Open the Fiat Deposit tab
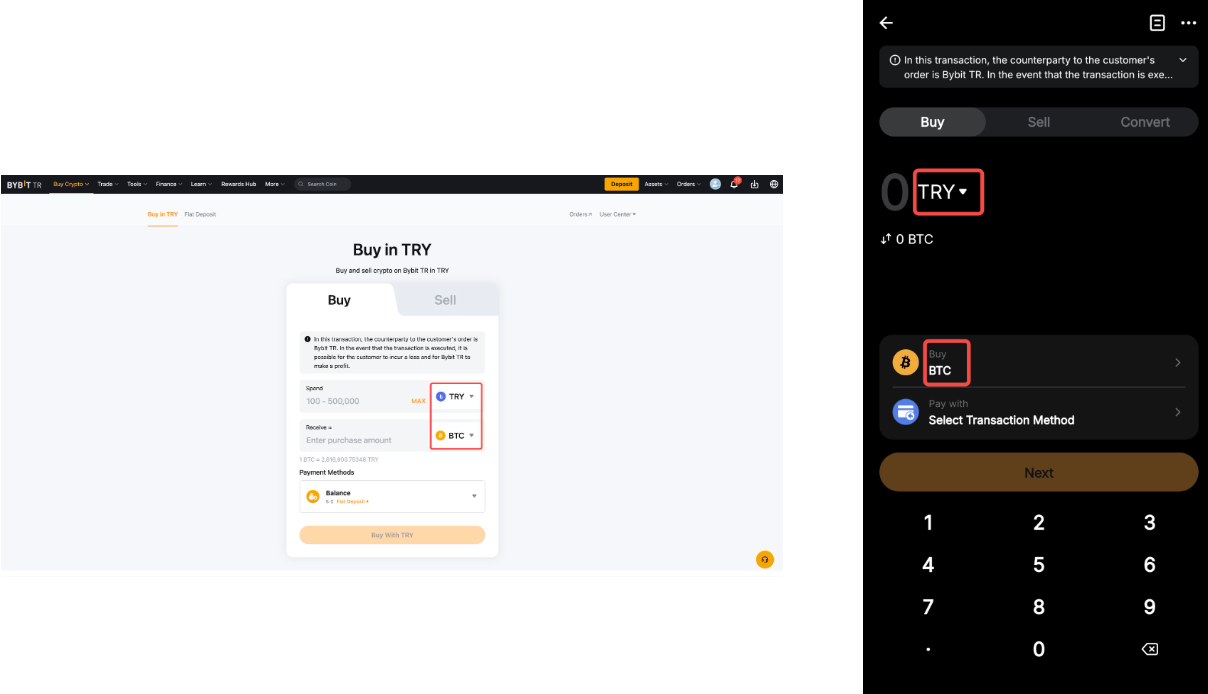The image size is (1208, 694). (200, 214)
